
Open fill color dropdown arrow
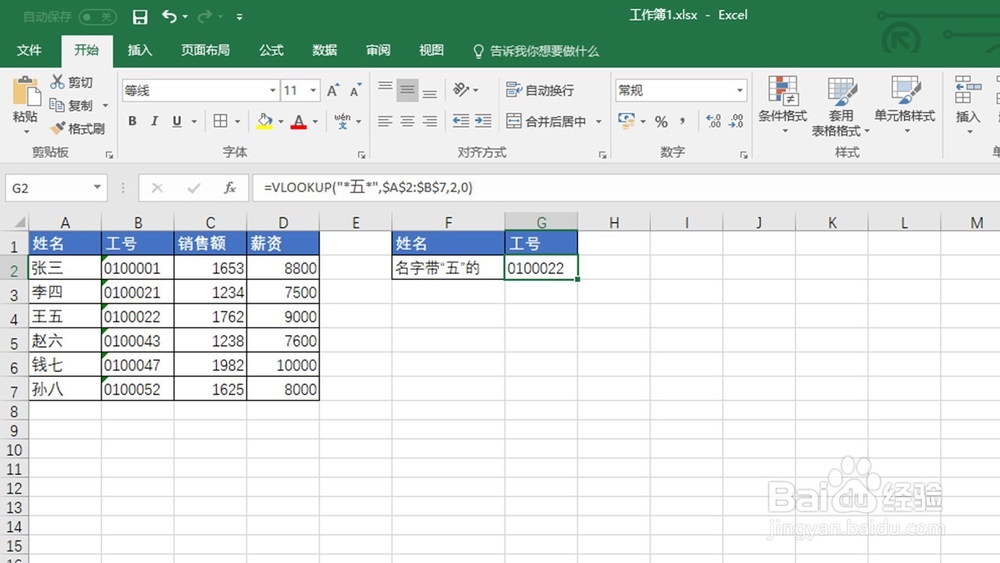click(281, 121)
